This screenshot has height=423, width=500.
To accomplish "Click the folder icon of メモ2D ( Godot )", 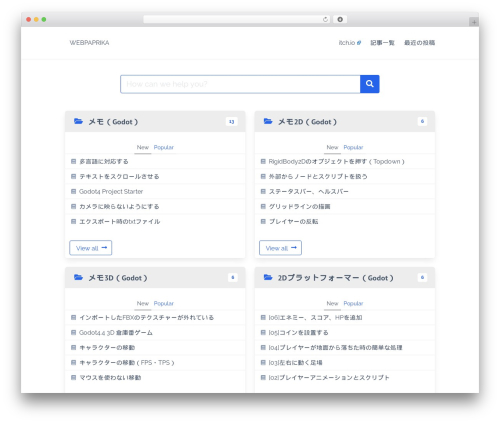I will tap(268, 121).
